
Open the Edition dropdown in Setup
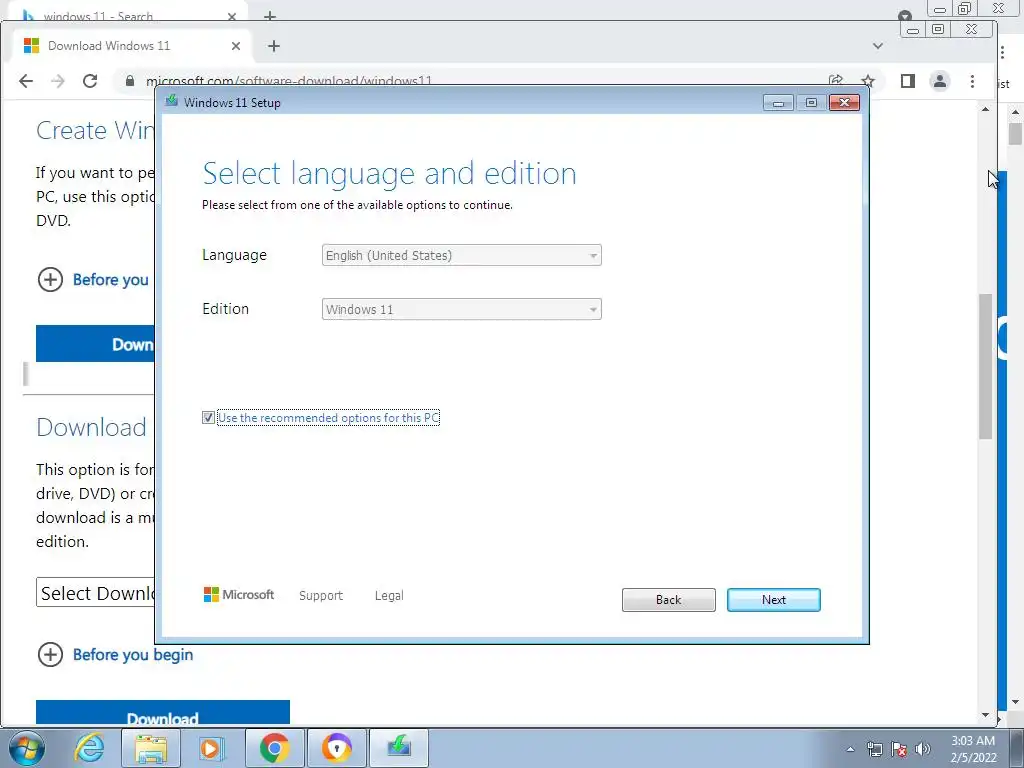(x=461, y=310)
